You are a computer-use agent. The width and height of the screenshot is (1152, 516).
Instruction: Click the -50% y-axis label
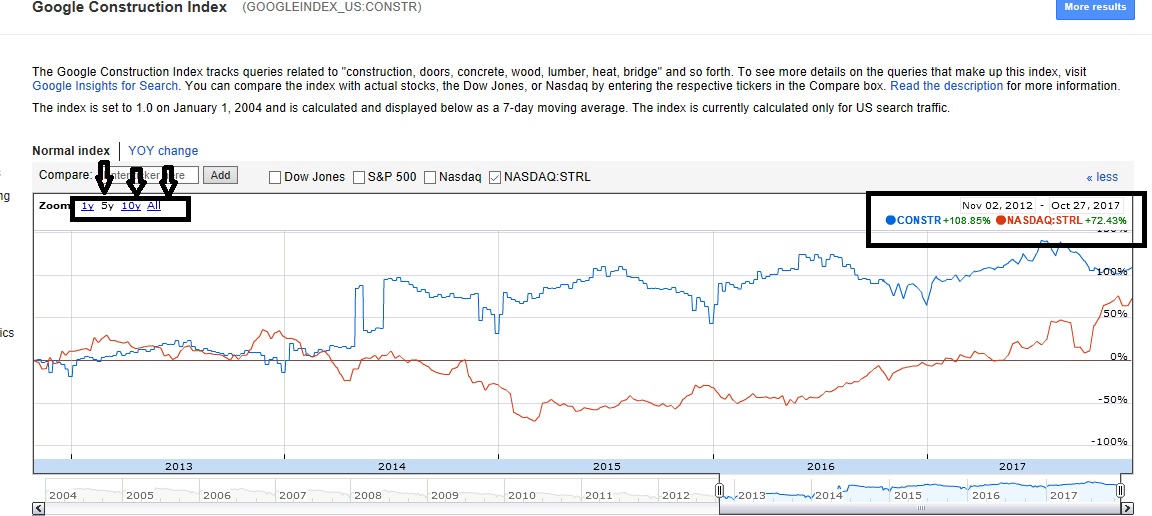tap(1112, 400)
